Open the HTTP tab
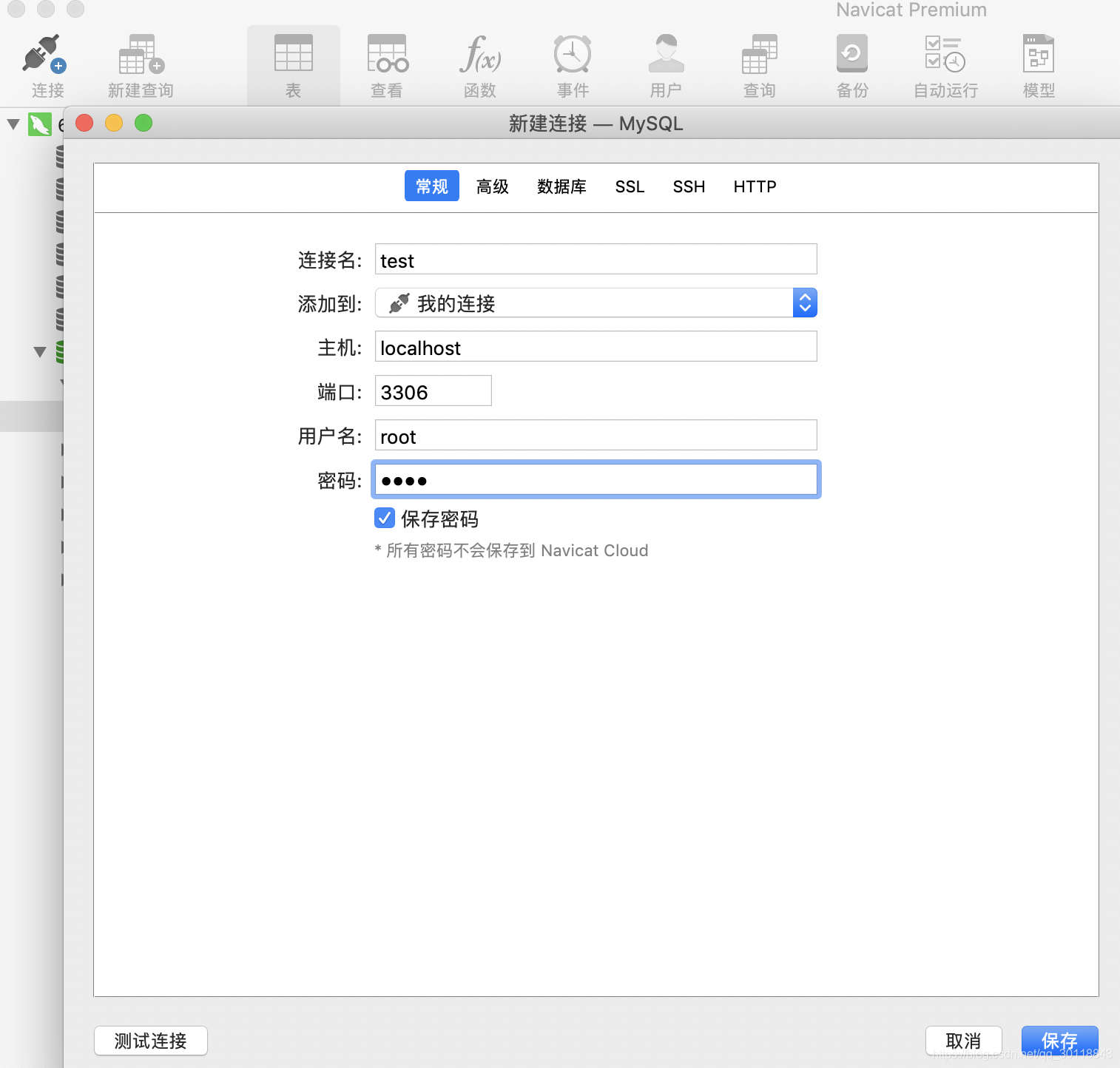 tap(755, 186)
